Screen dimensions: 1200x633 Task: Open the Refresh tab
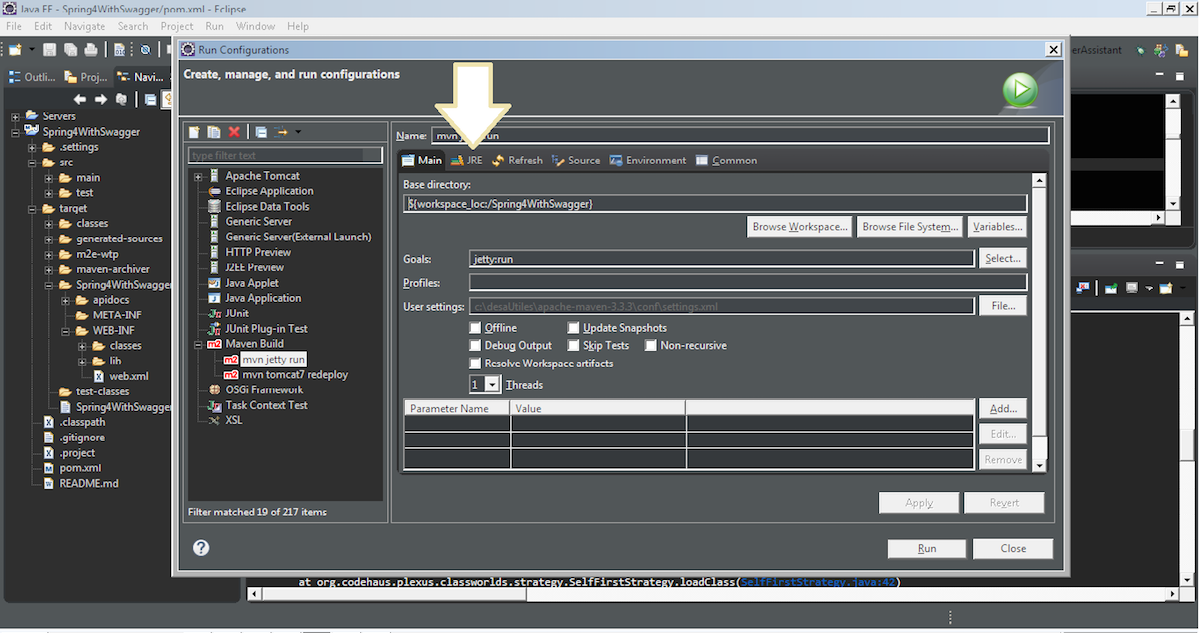[x=517, y=160]
